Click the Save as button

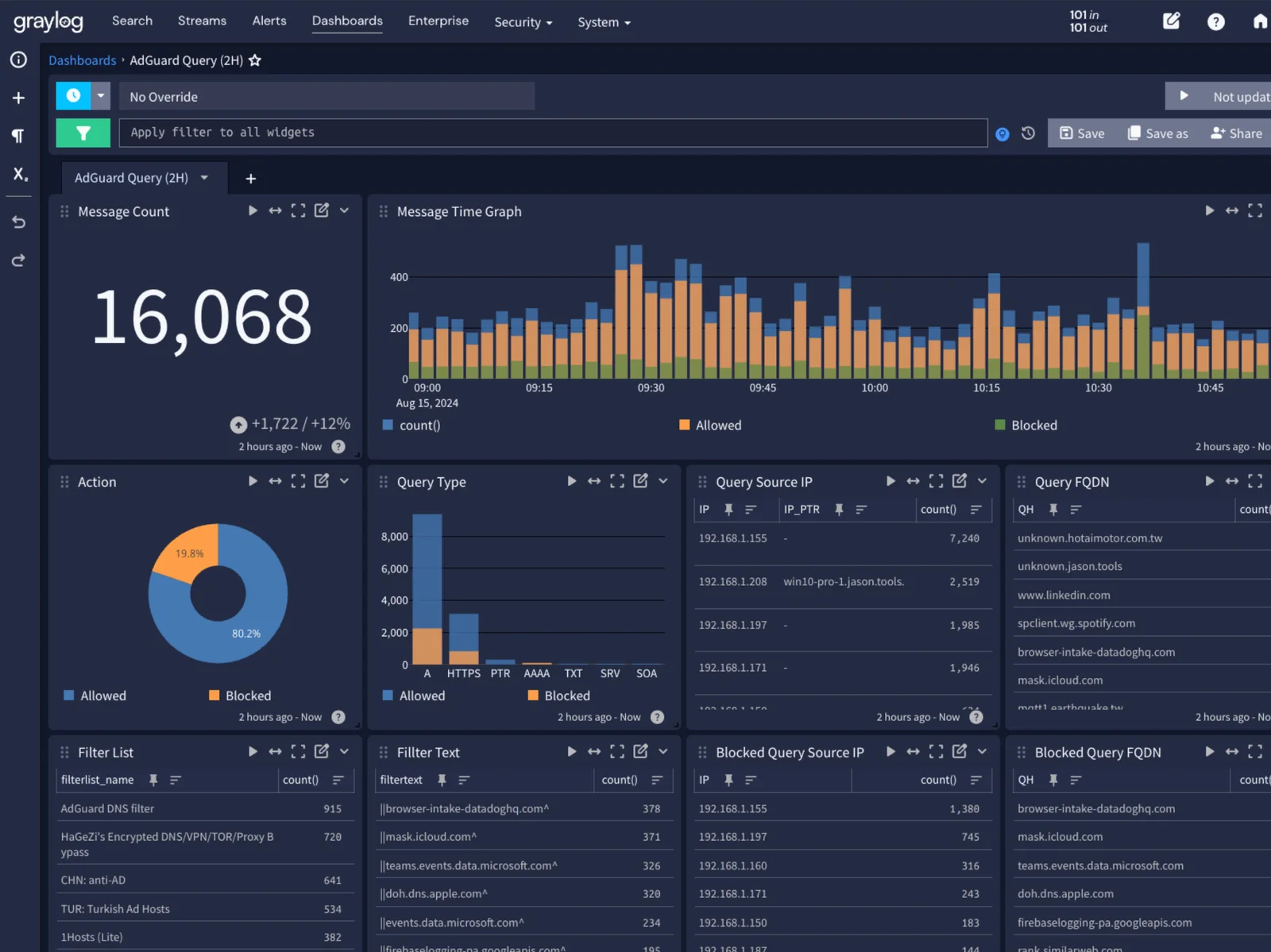coord(1158,133)
